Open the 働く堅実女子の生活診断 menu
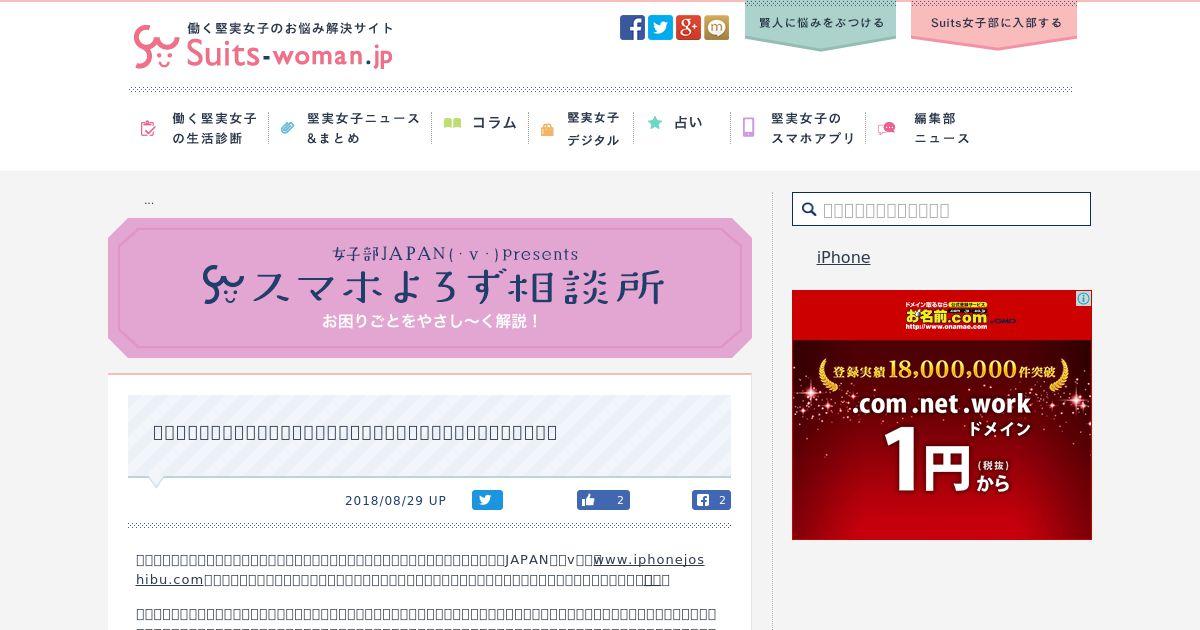The image size is (1200, 630). (214, 128)
